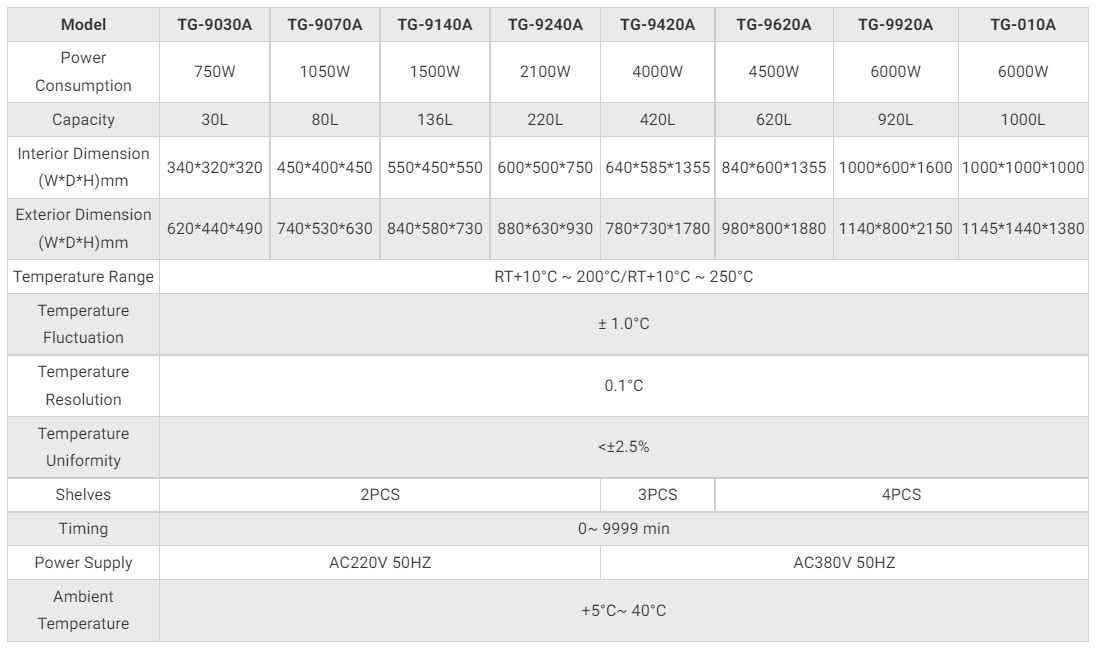Click the Model header label cell

[x=83, y=25]
